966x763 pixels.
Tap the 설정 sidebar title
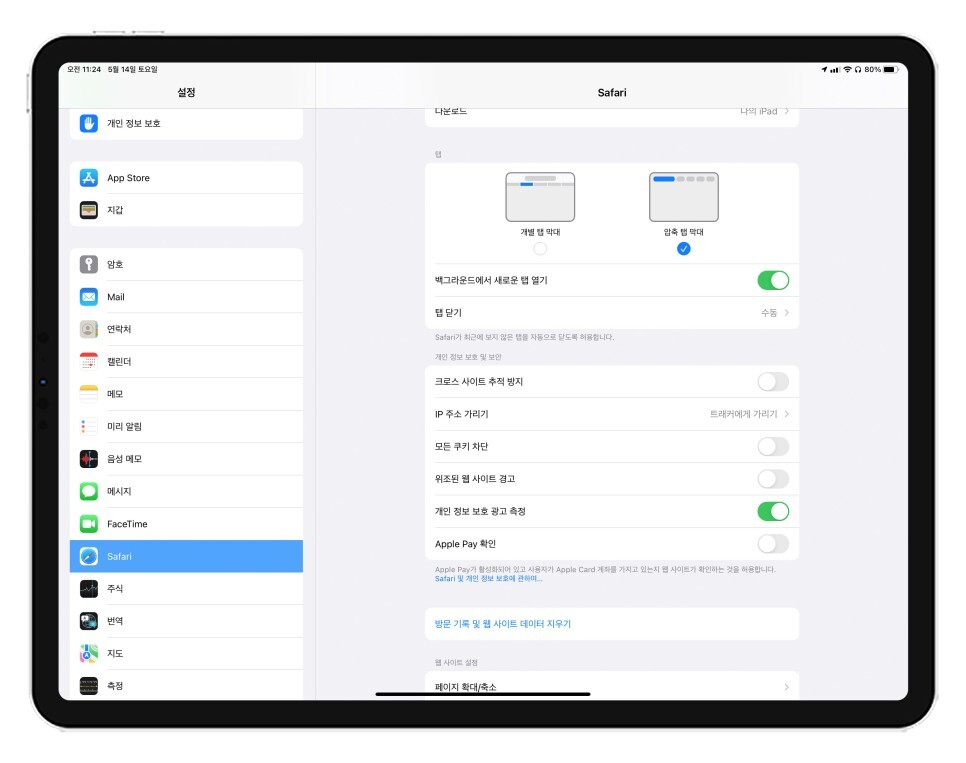point(186,92)
